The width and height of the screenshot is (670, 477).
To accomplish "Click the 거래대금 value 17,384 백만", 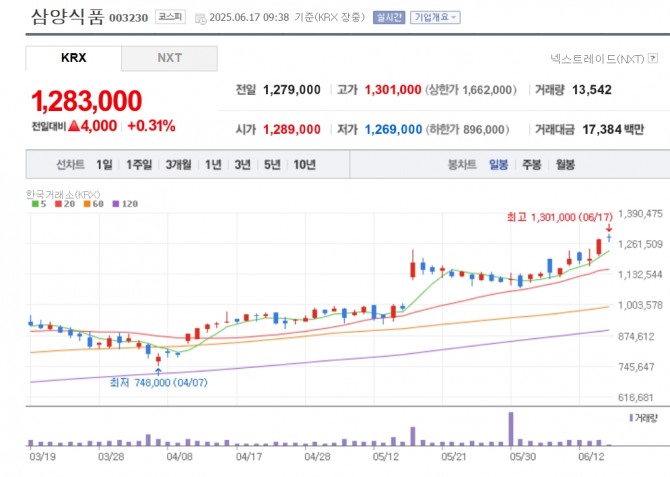I will point(613,130).
